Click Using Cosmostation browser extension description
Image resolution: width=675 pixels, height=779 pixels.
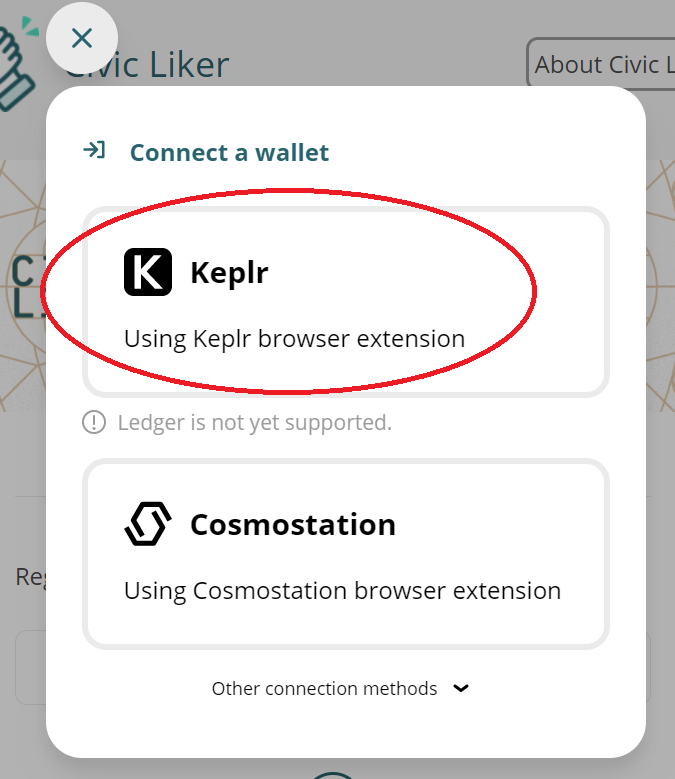pyautogui.click(x=342, y=591)
